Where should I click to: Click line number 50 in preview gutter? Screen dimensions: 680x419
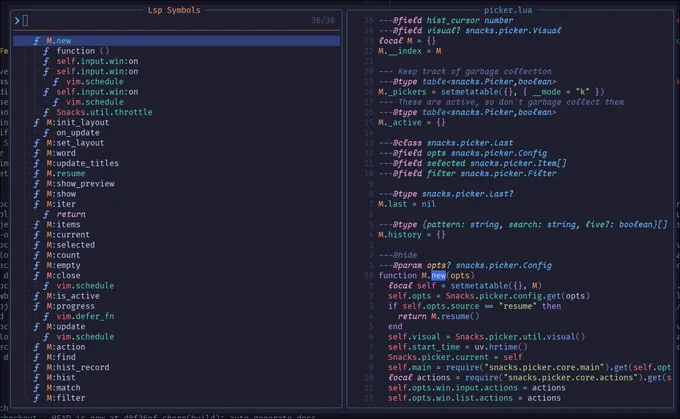pyautogui.click(x=369, y=275)
